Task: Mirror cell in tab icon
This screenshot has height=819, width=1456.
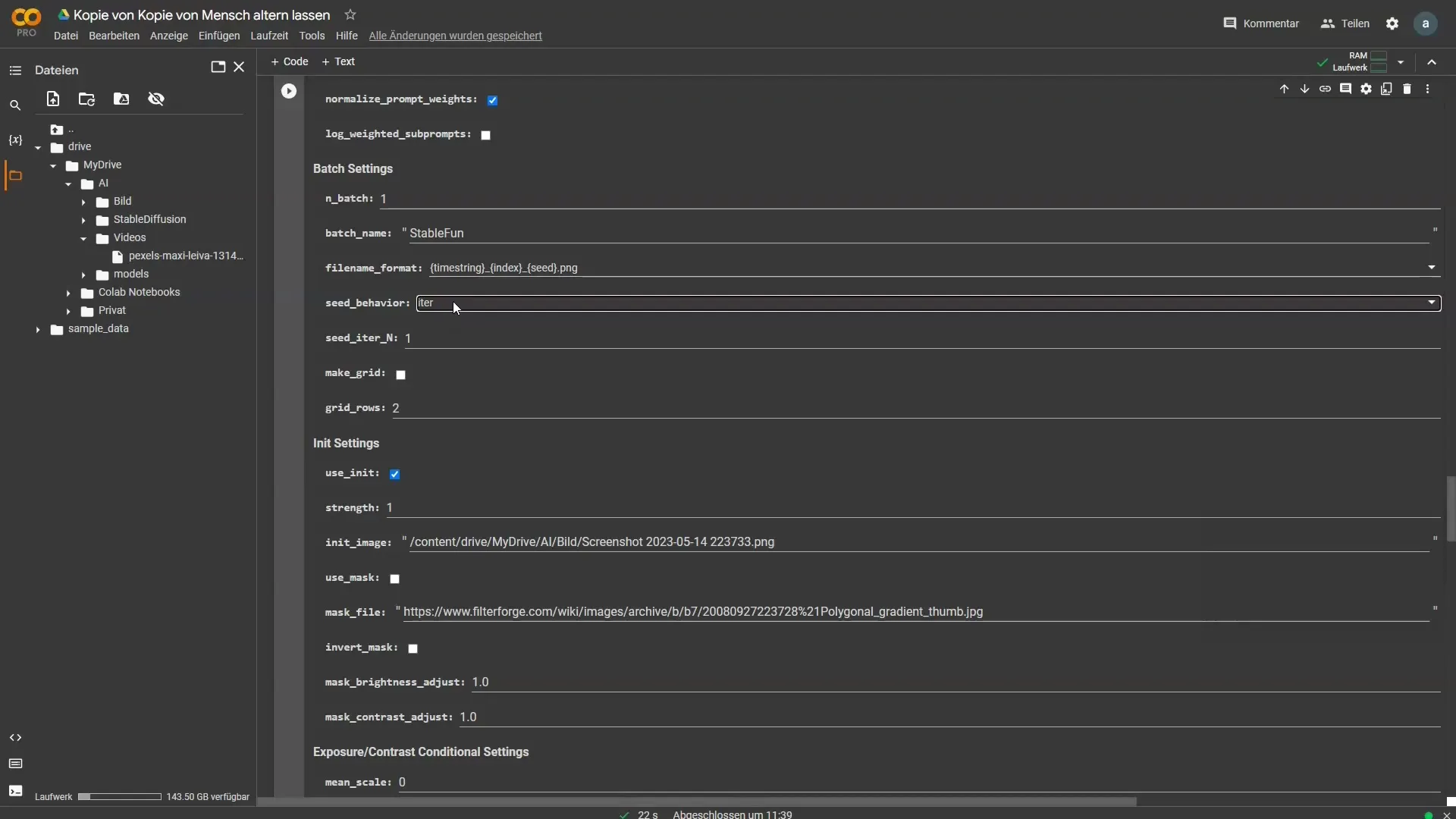Action: pyautogui.click(x=1386, y=89)
